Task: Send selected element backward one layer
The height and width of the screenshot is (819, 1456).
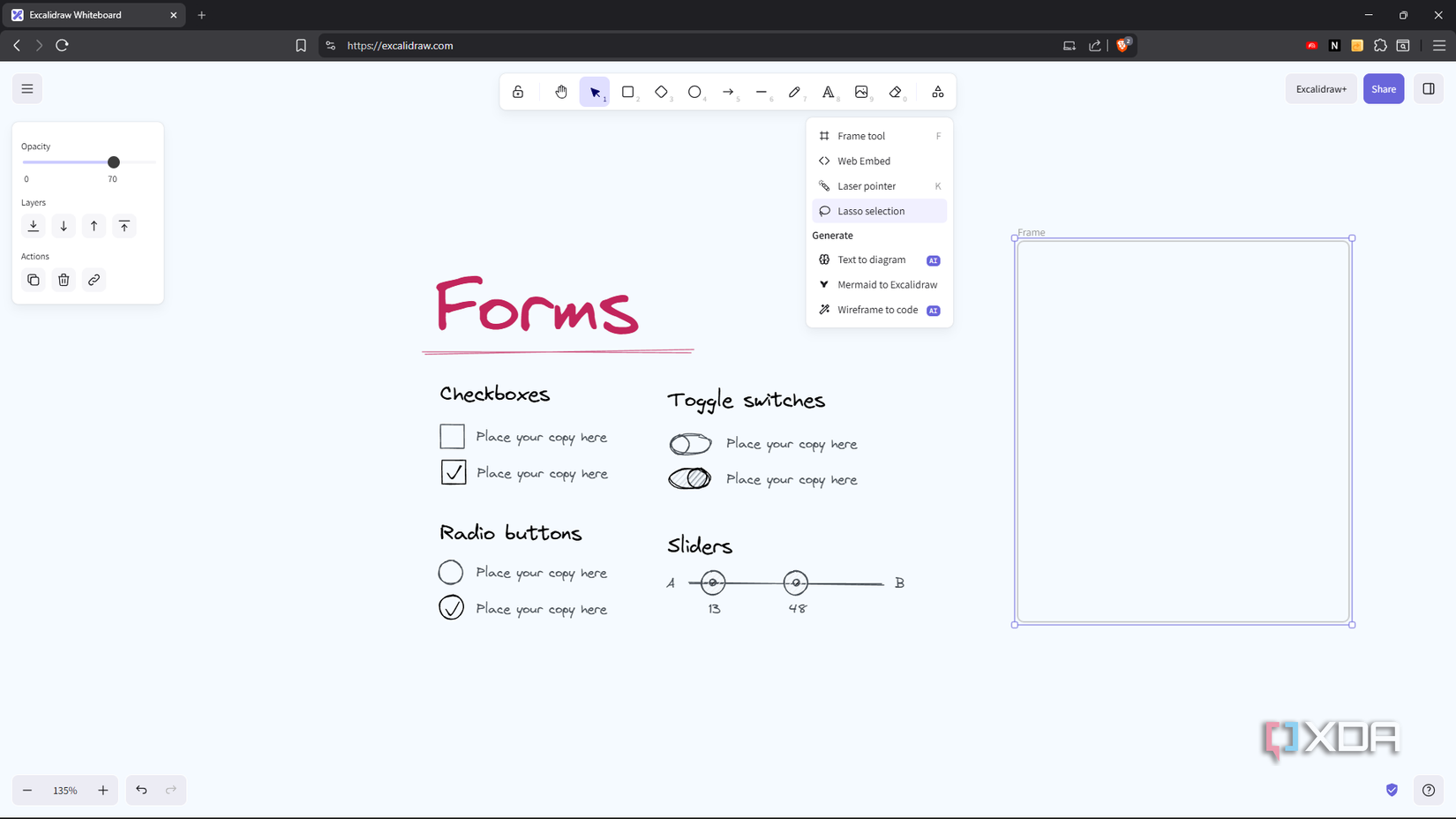Action: tap(64, 226)
